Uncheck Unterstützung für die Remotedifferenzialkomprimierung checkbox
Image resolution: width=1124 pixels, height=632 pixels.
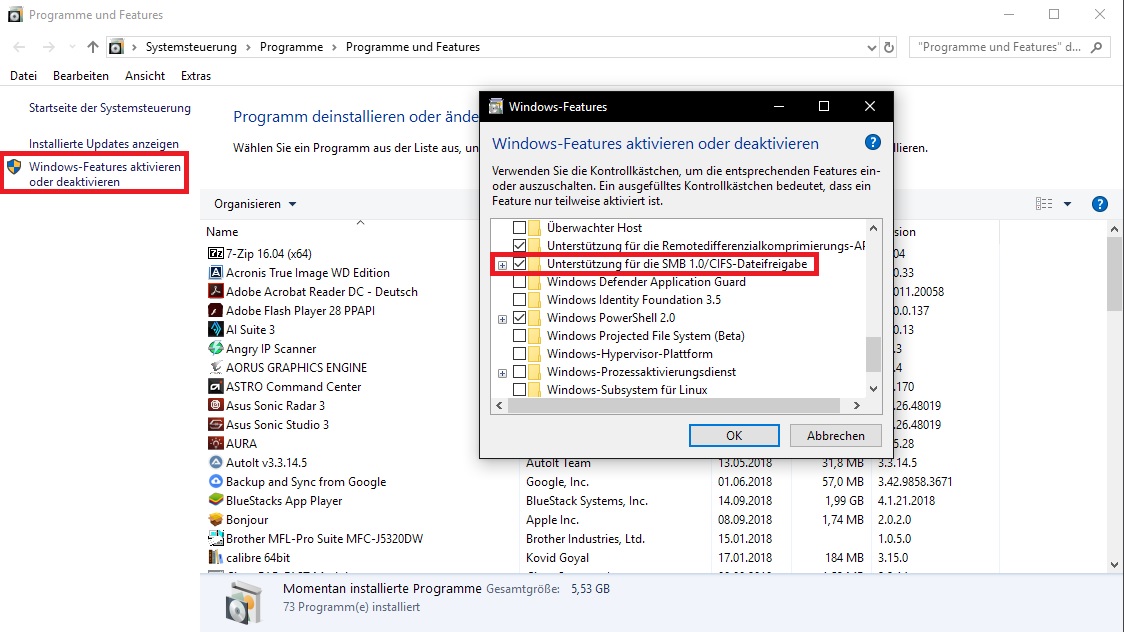tap(520, 246)
